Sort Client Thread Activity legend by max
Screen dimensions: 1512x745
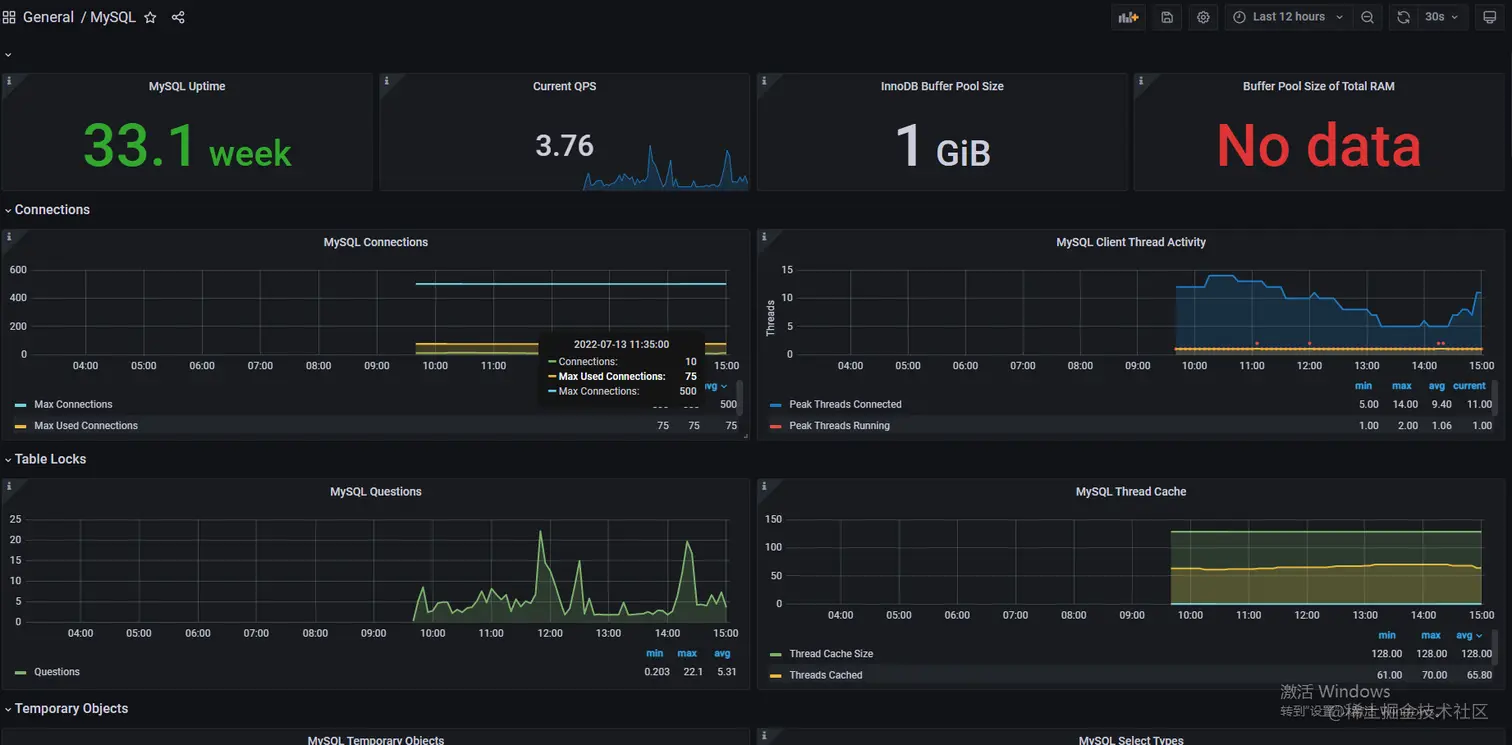pyautogui.click(x=1402, y=385)
